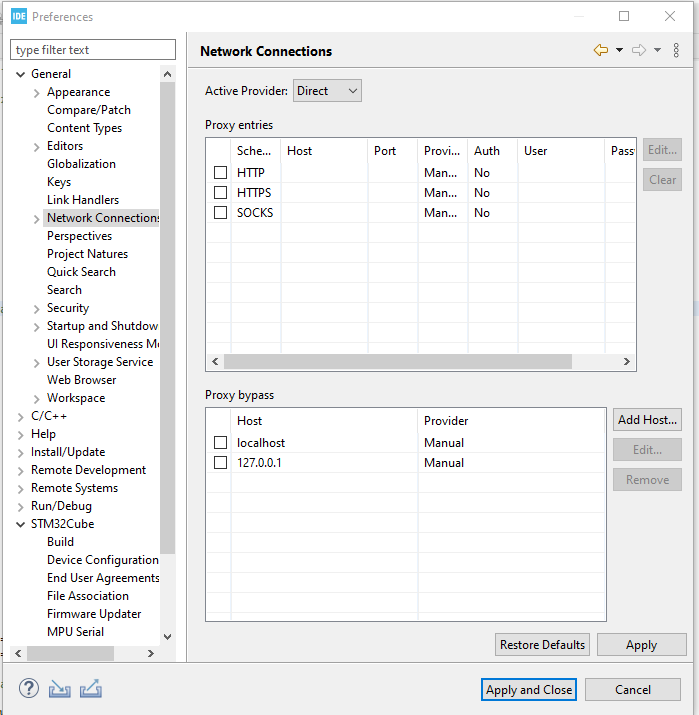Click the forward navigation arrow icon
The width and height of the screenshot is (699, 715).
[x=639, y=50]
